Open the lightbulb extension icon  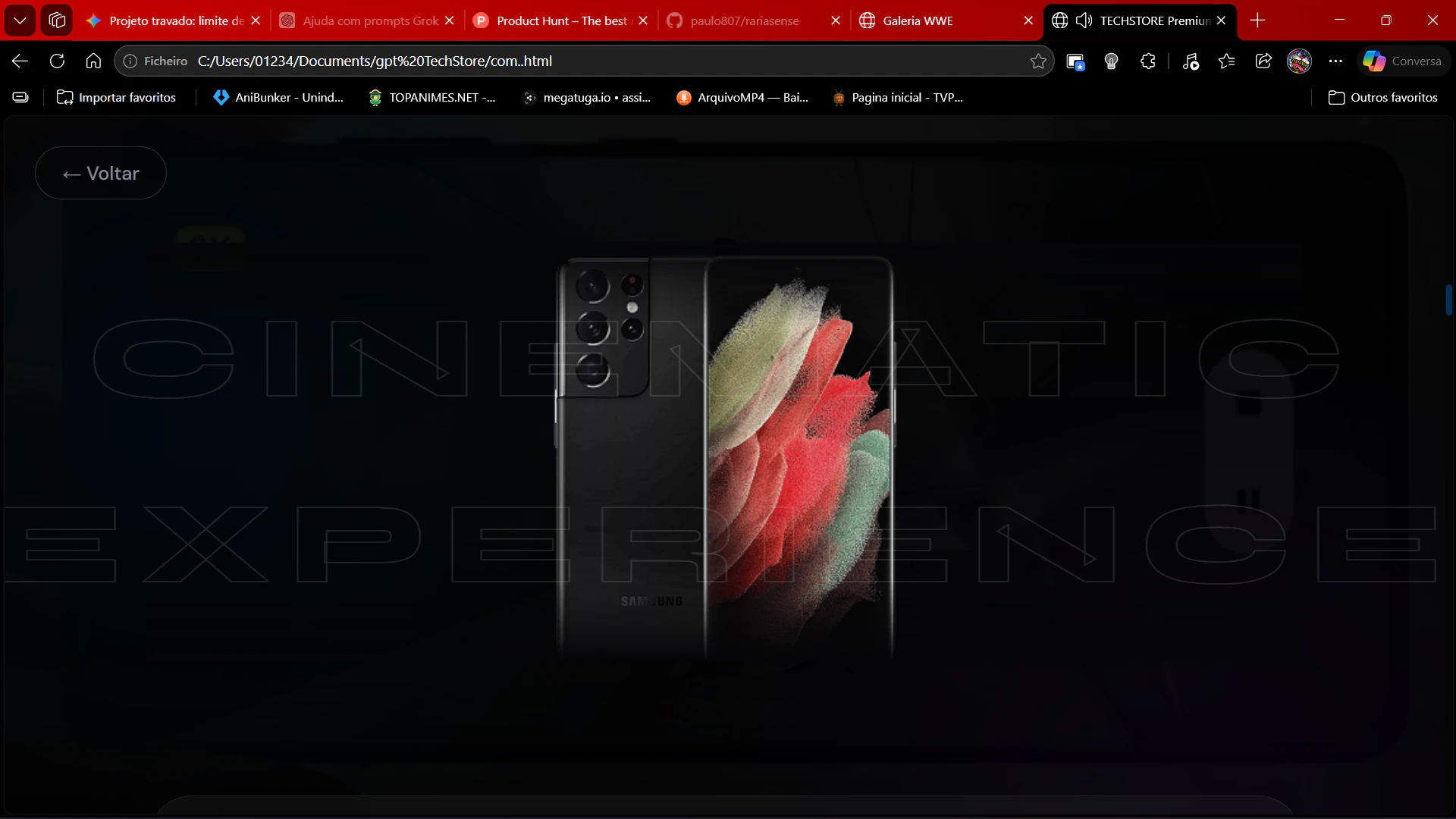point(1112,61)
